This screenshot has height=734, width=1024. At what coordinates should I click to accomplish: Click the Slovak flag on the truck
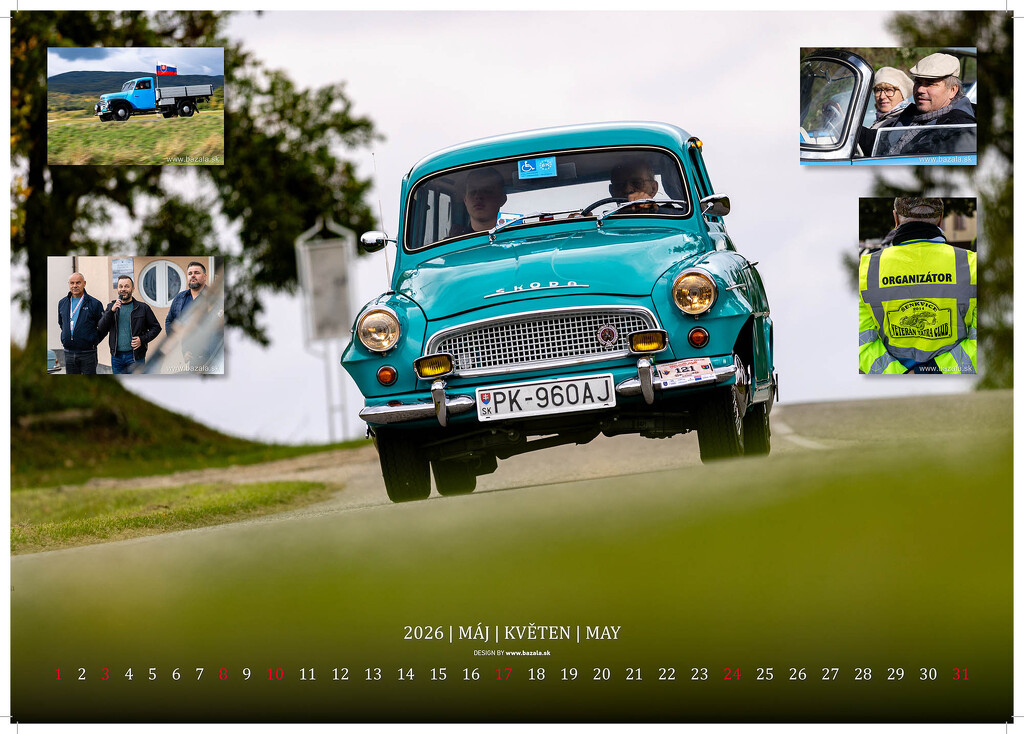(x=165, y=70)
